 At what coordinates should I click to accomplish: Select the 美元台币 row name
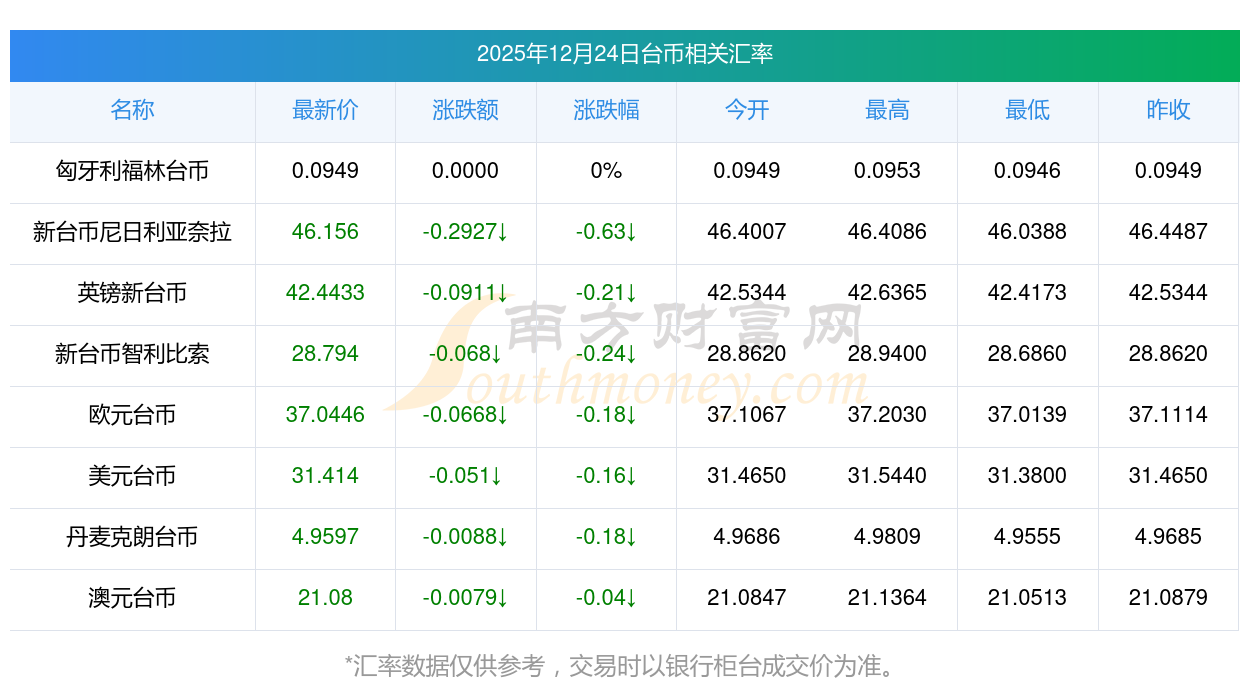tap(132, 476)
